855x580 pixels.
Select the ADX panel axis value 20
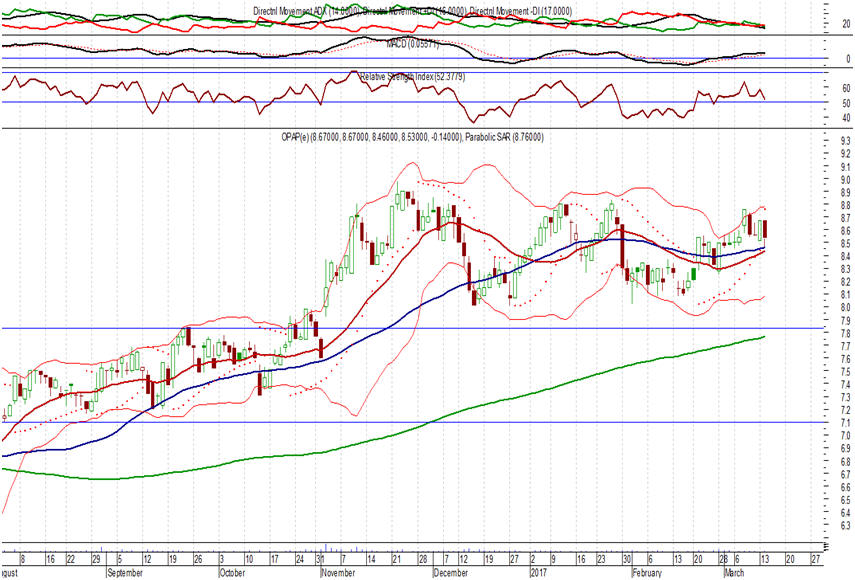pyautogui.click(x=846, y=24)
